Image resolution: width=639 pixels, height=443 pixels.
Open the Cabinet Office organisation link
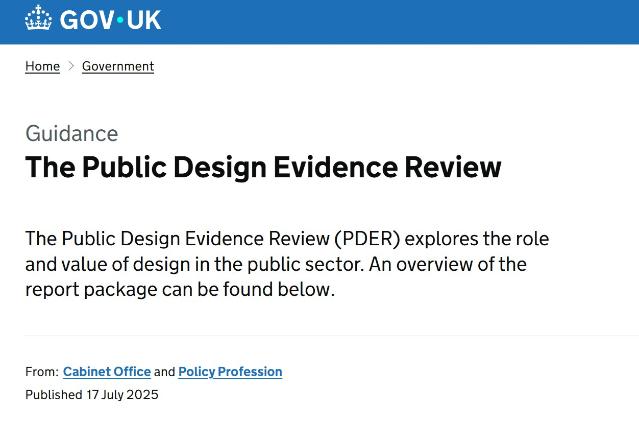click(107, 372)
